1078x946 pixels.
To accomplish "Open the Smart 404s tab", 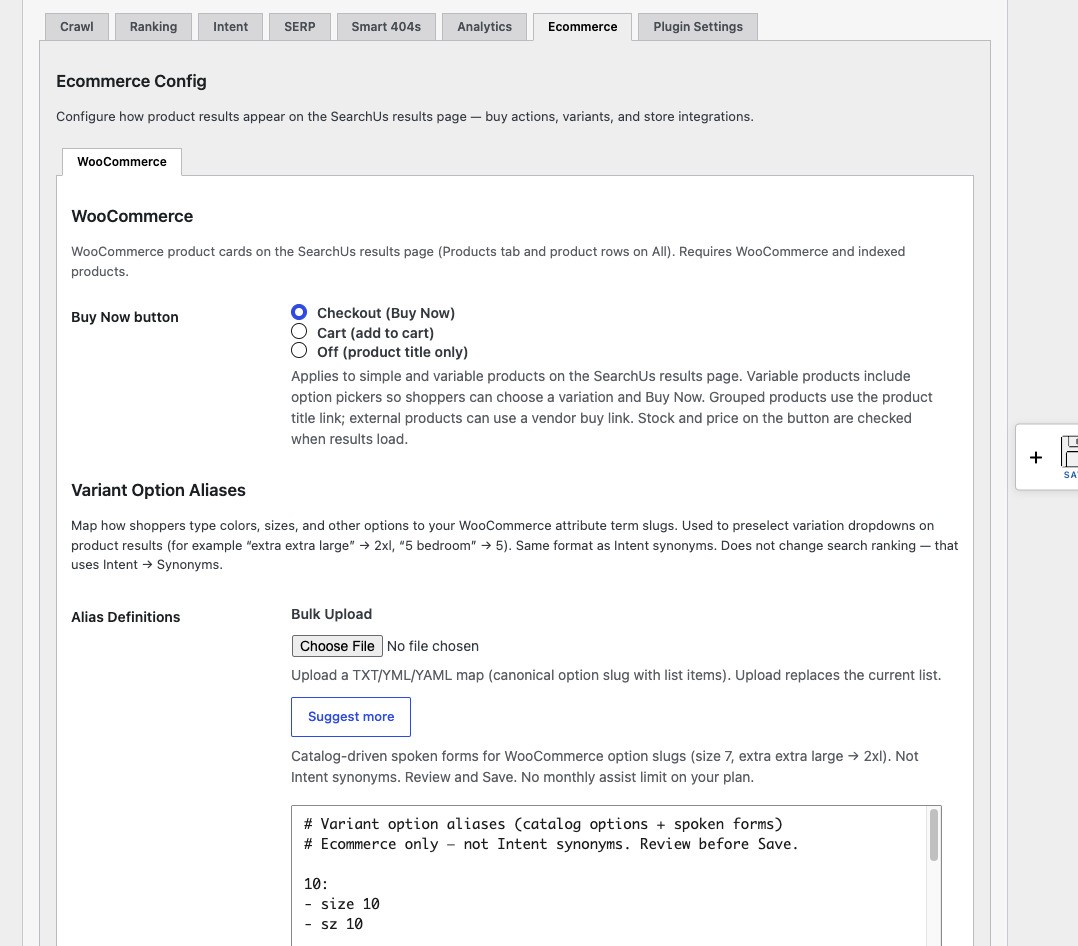I will [x=386, y=27].
